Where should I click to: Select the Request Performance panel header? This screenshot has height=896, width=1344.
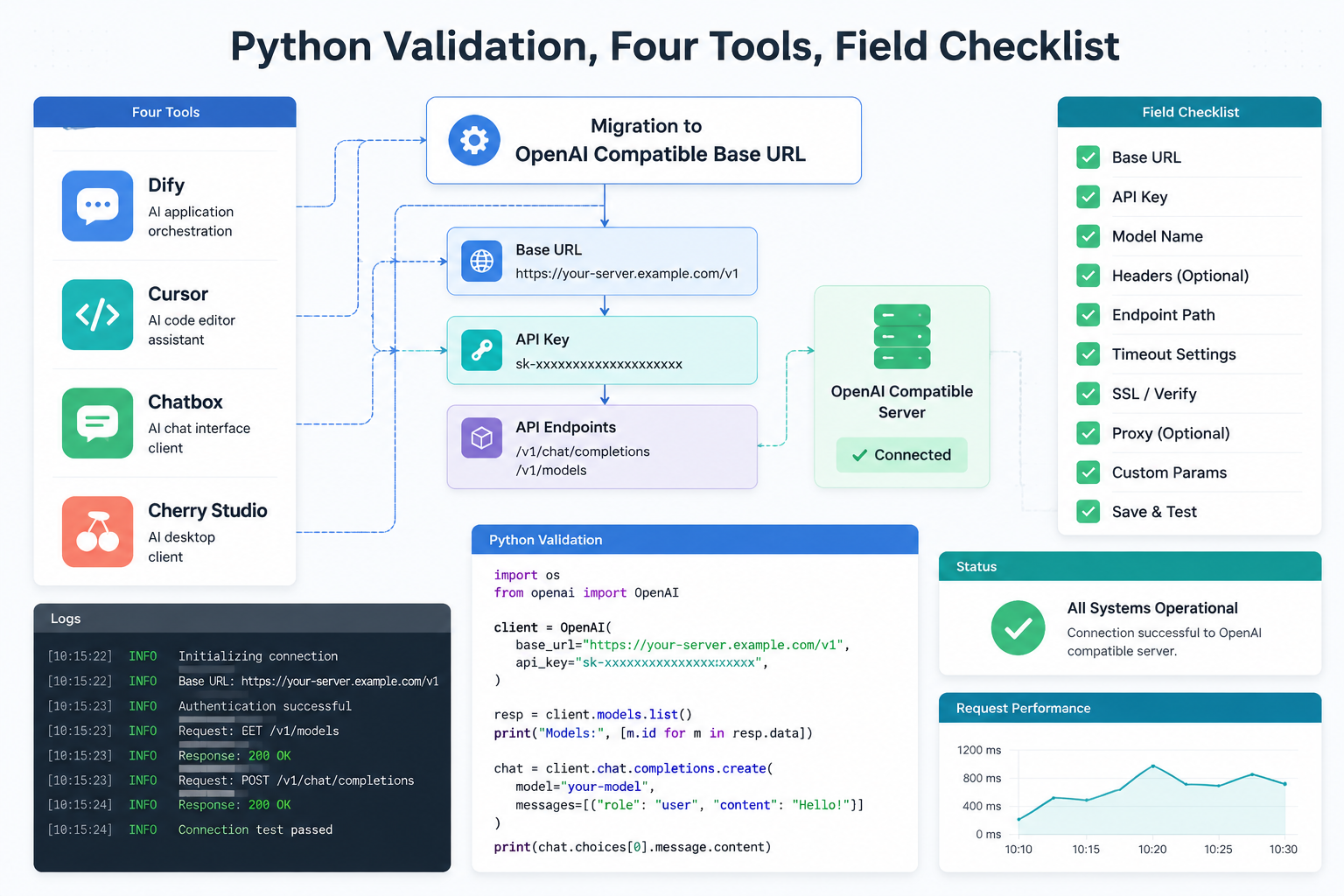point(1130,708)
